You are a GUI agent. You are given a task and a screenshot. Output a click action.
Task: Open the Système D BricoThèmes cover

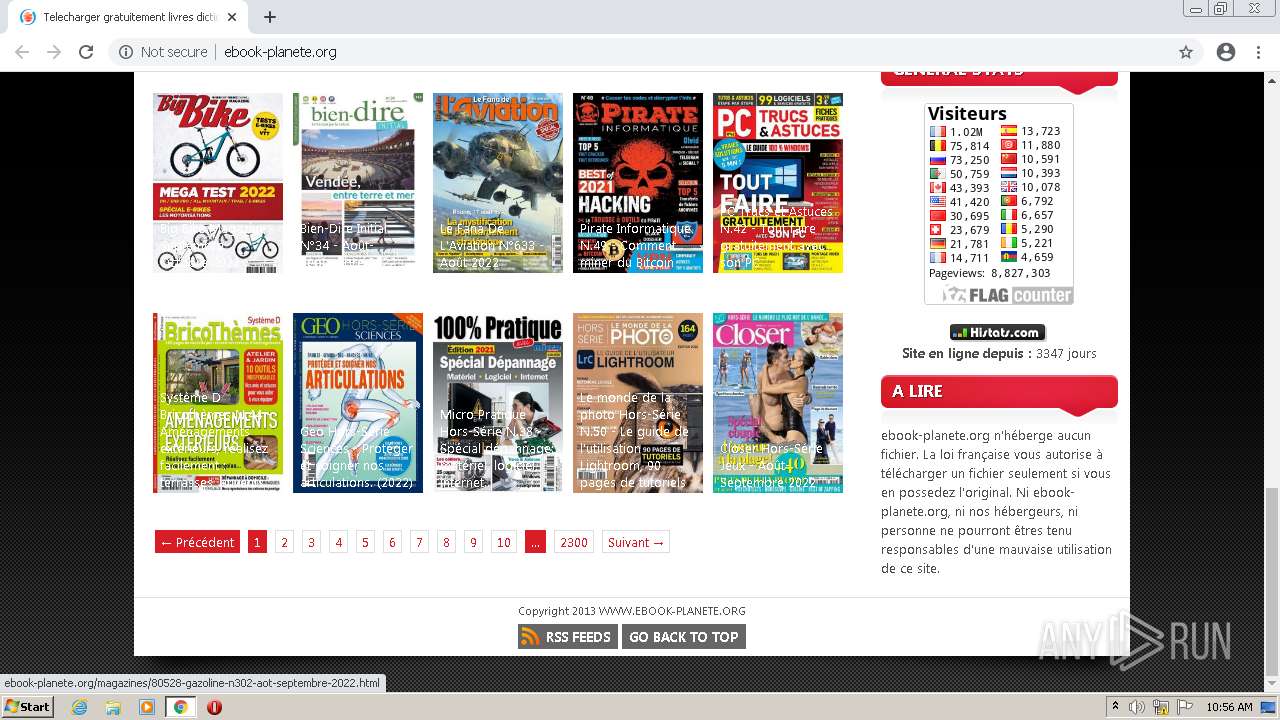[218, 403]
